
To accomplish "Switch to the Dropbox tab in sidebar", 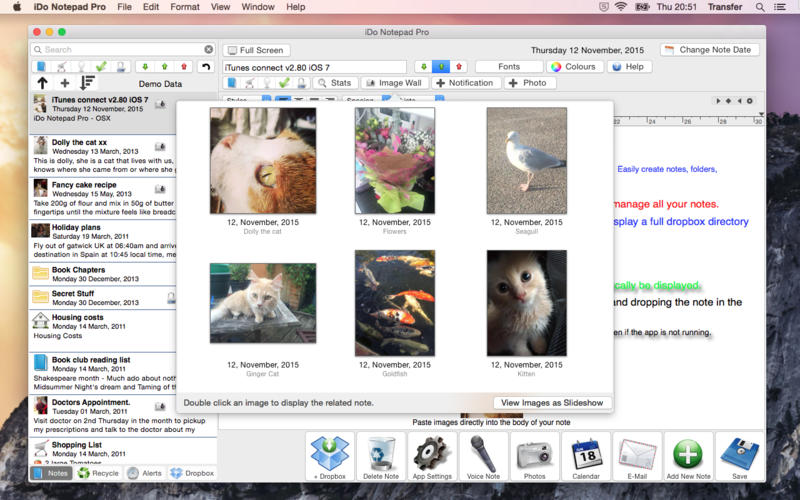I will 192,473.
